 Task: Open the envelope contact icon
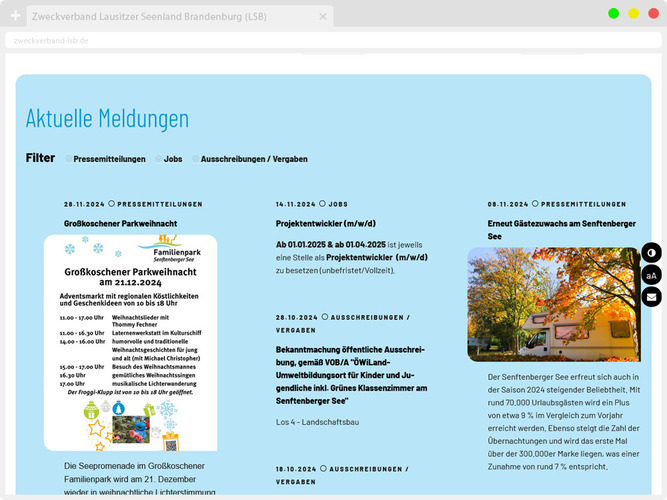click(x=651, y=297)
